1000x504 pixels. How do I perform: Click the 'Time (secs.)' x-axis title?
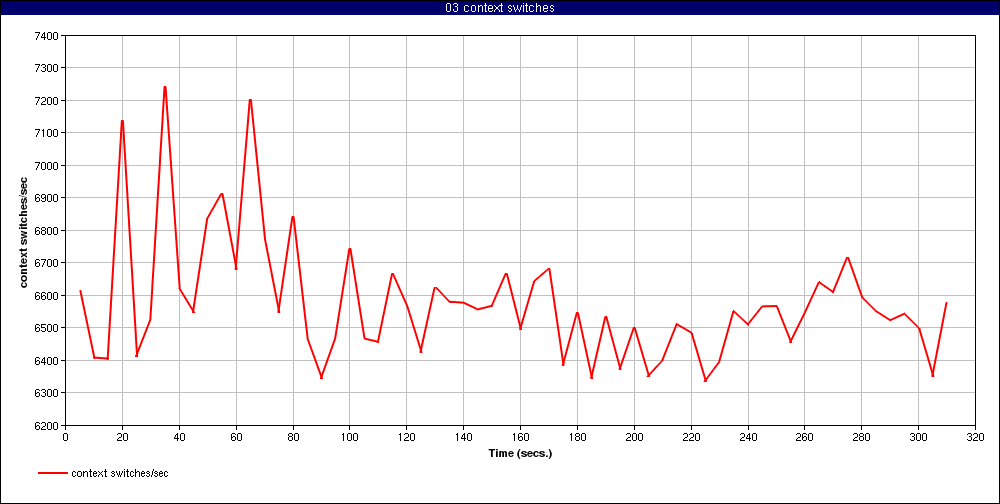(x=520, y=454)
